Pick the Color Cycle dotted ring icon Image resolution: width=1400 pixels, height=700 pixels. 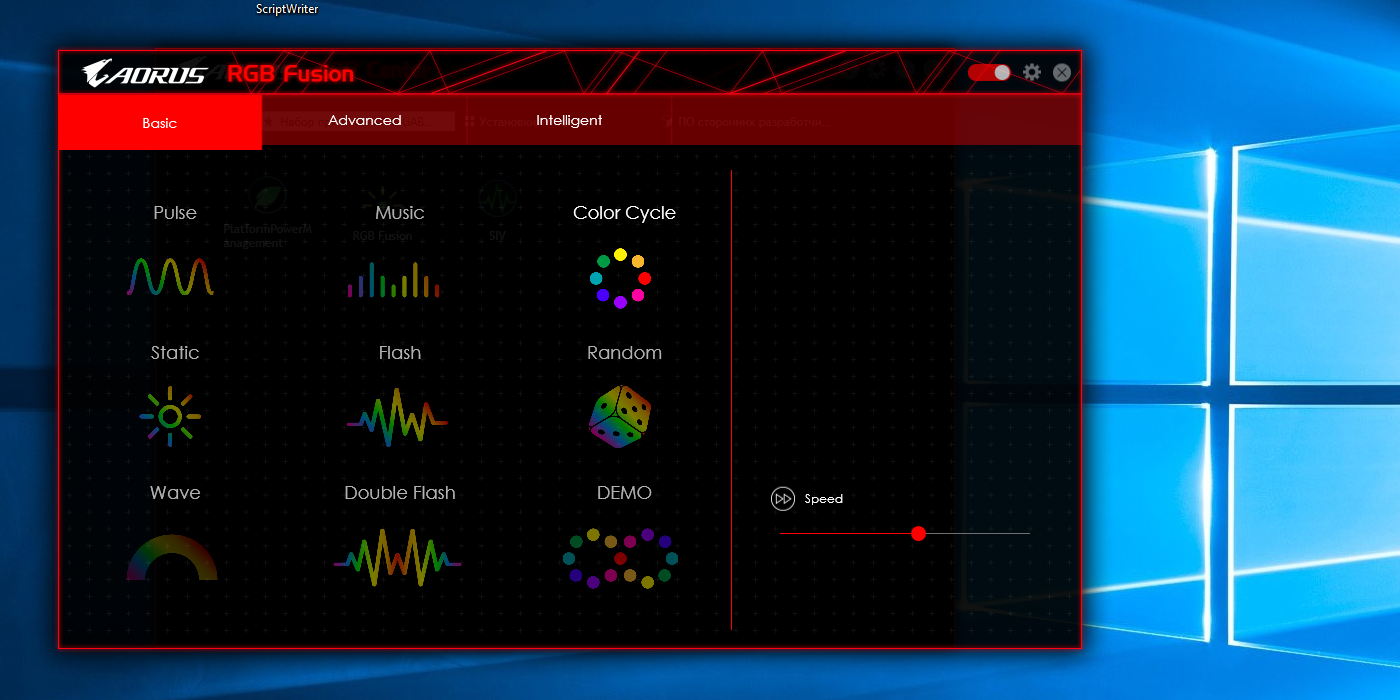coord(620,278)
